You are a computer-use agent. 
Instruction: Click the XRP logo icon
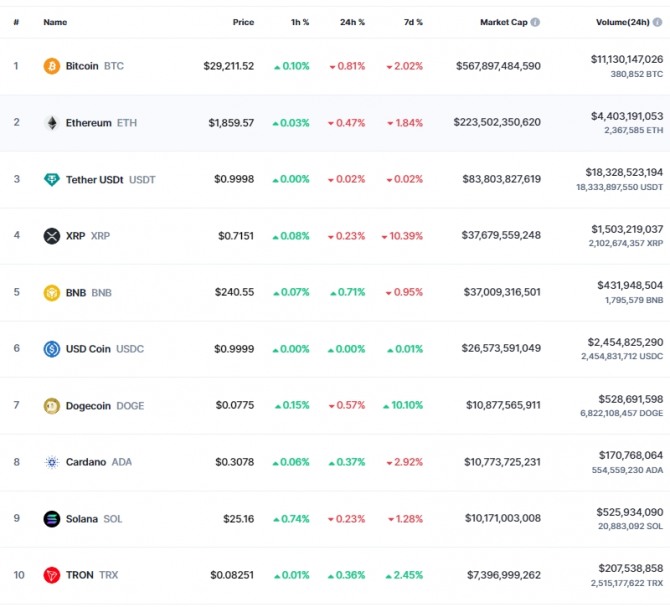point(52,236)
